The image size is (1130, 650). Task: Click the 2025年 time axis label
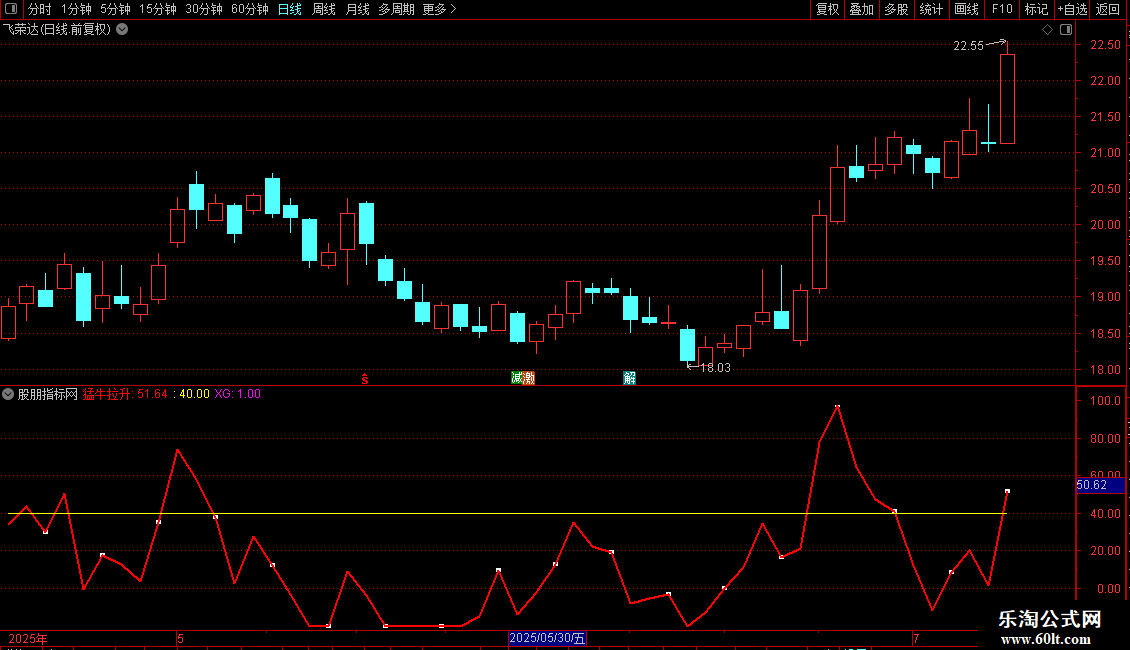click(28, 639)
